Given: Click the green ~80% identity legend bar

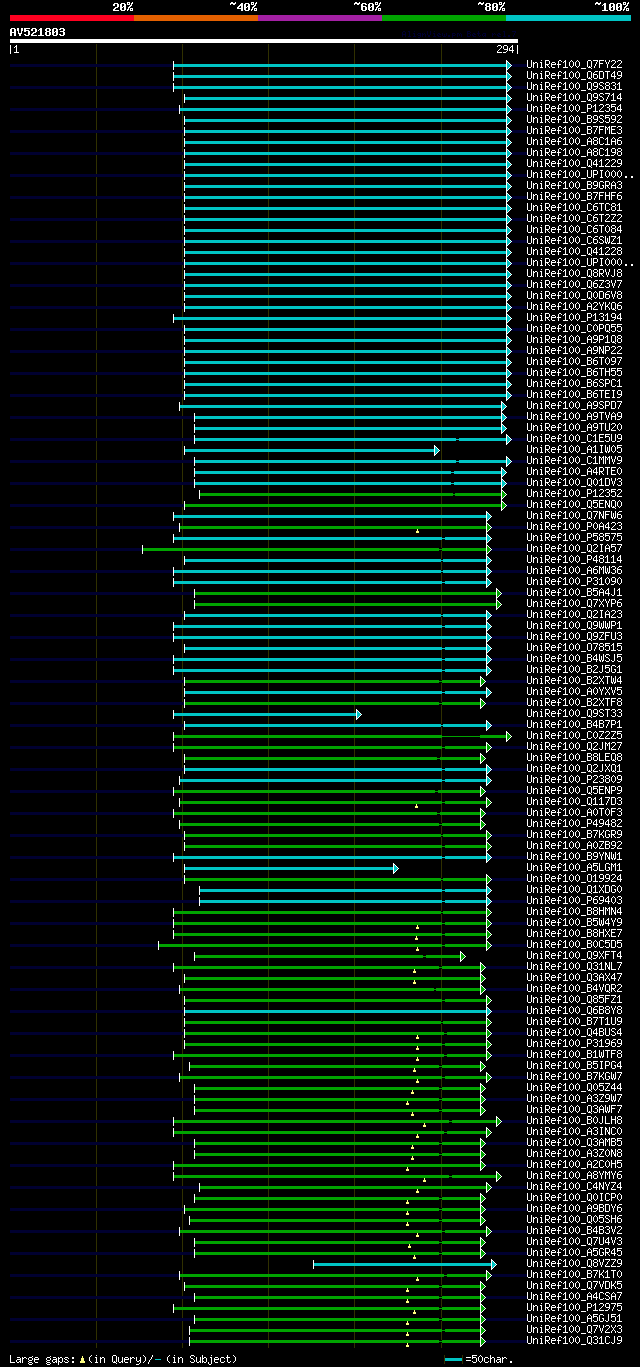Looking at the screenshot, I should 444,18.
